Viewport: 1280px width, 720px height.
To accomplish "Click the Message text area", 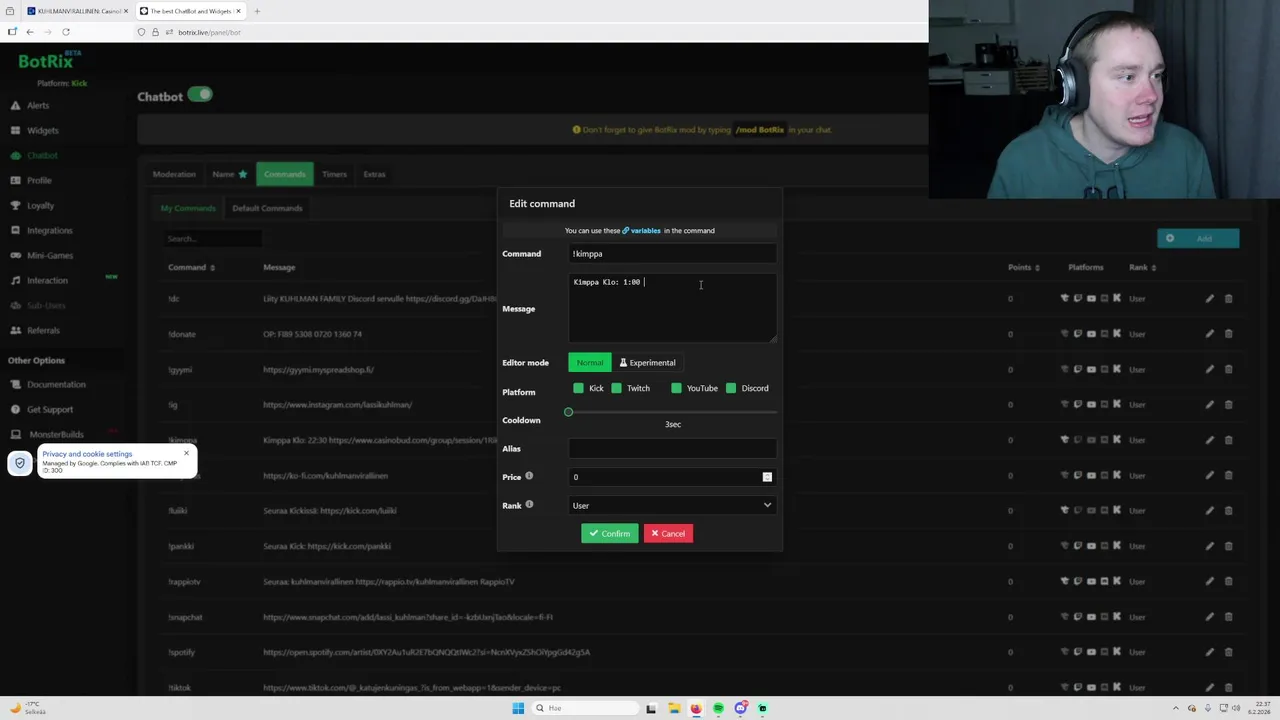I will 672,308.
